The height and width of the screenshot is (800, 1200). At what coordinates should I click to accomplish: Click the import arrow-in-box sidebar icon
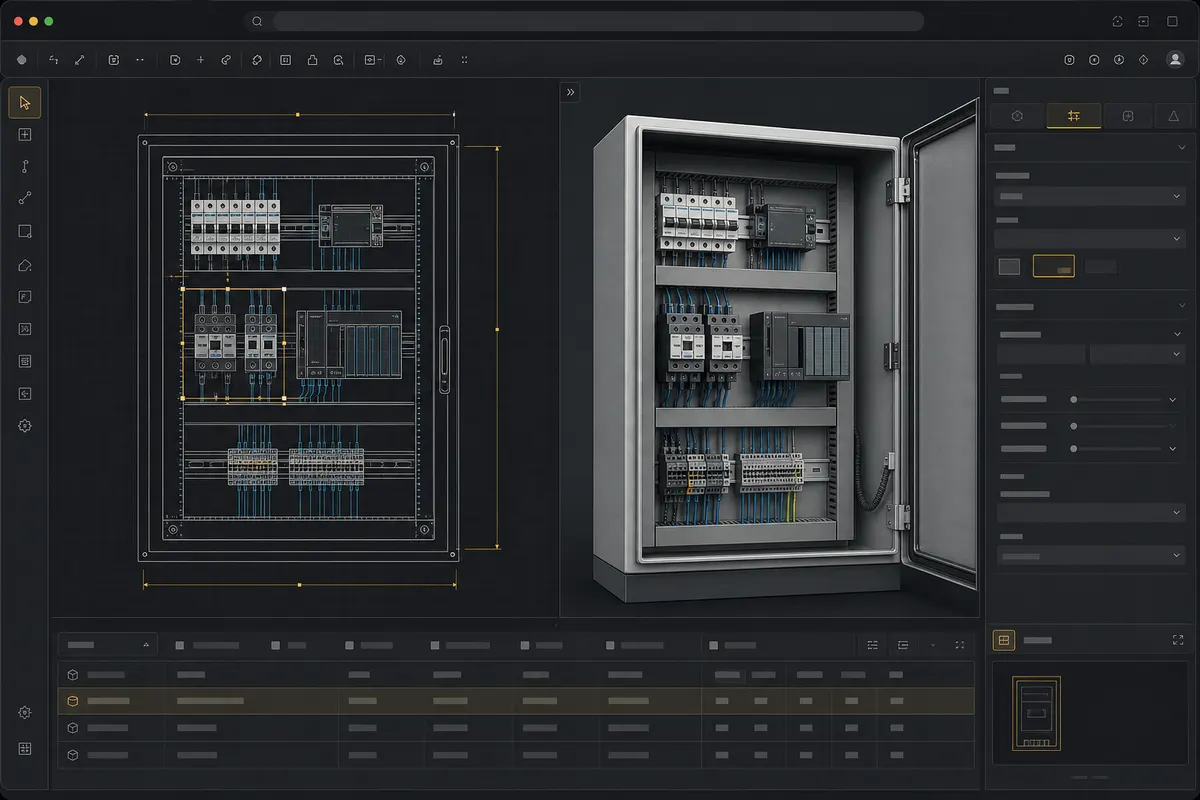point(25,394)
